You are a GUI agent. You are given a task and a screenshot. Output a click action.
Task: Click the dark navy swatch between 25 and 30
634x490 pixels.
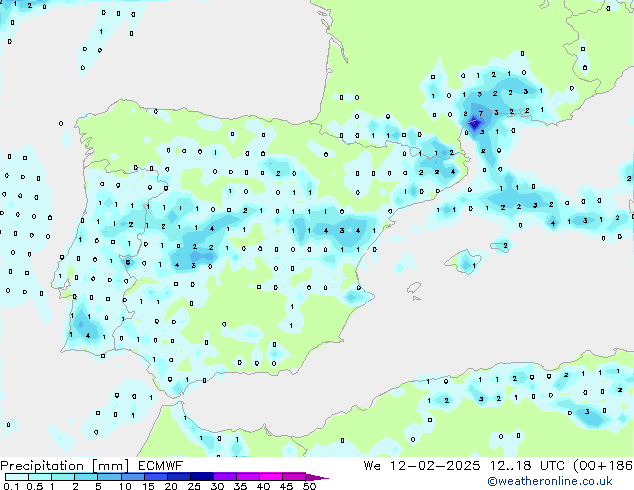201,477
